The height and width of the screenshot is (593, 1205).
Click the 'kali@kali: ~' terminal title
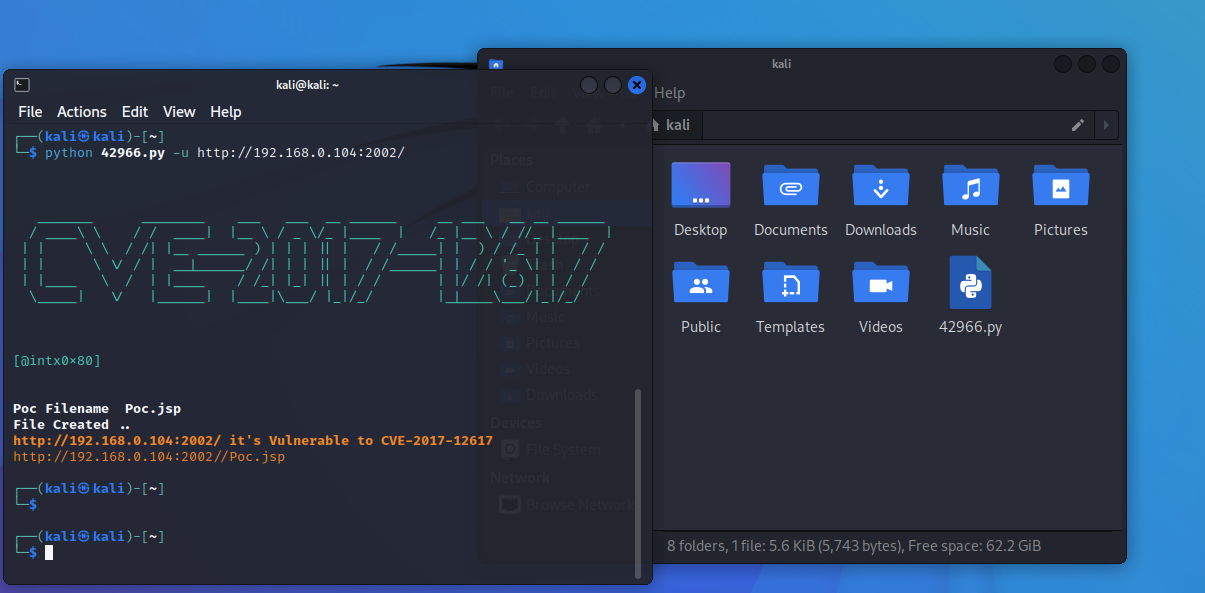tap(307, 85)
